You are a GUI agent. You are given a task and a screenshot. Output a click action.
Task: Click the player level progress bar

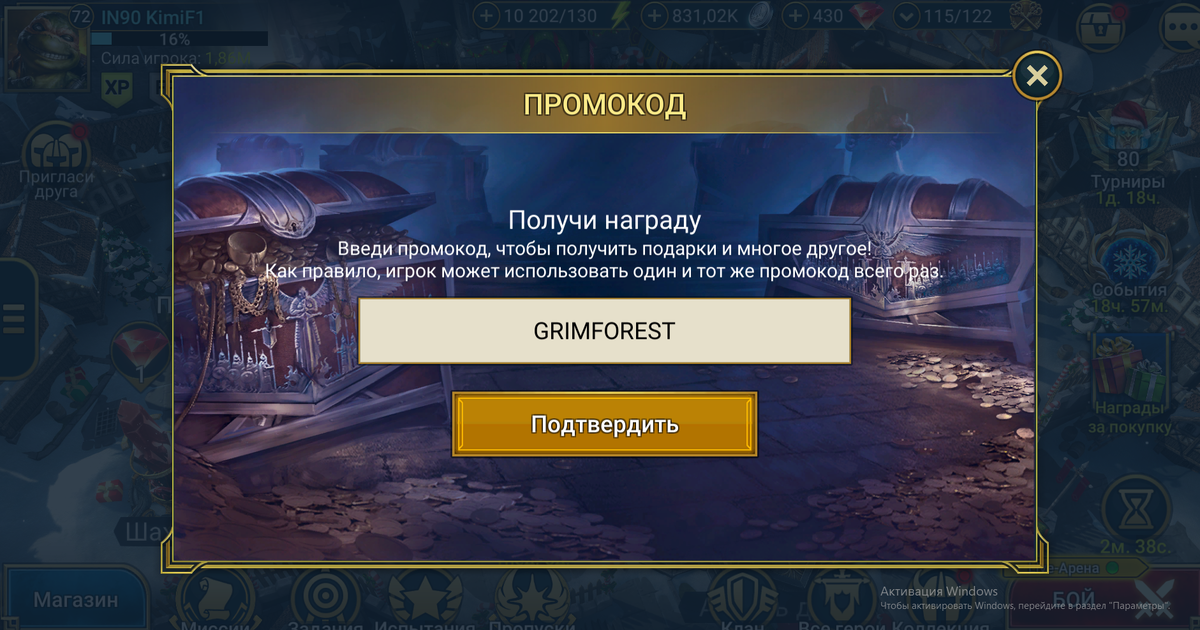(179, 38)
